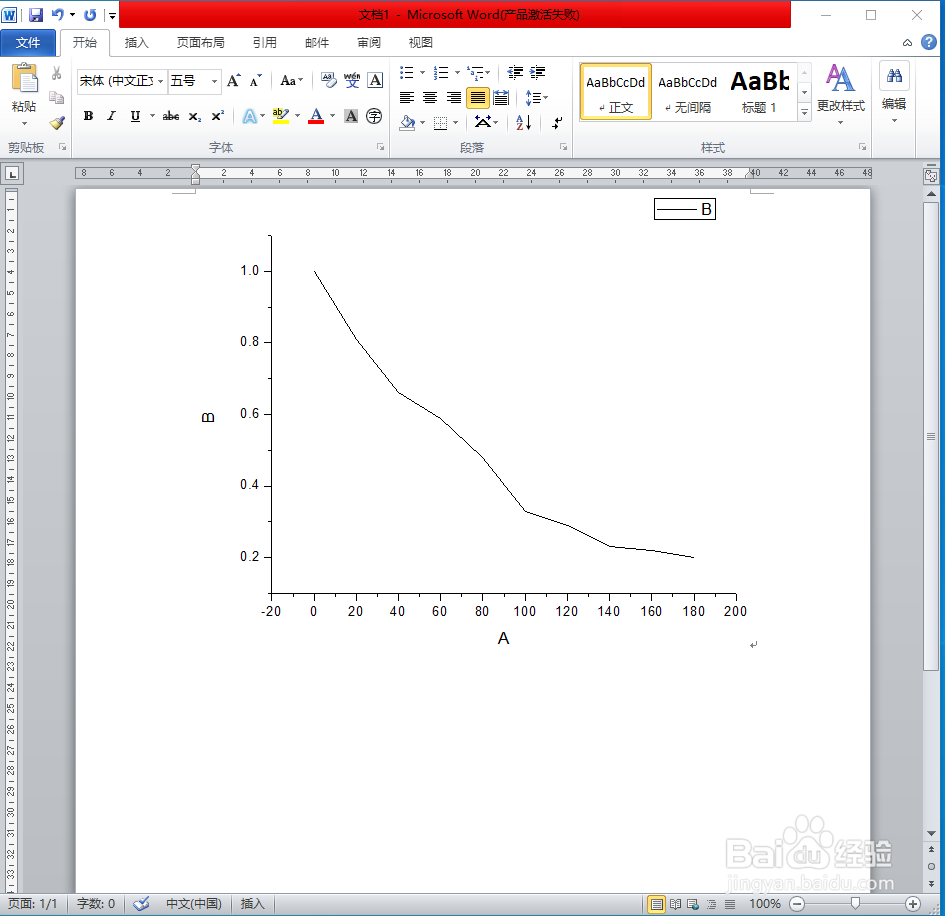Click the Distributed alignment icon
Image resolution: width=945 pixels, height=916 pixels.
tap(501, 98)
